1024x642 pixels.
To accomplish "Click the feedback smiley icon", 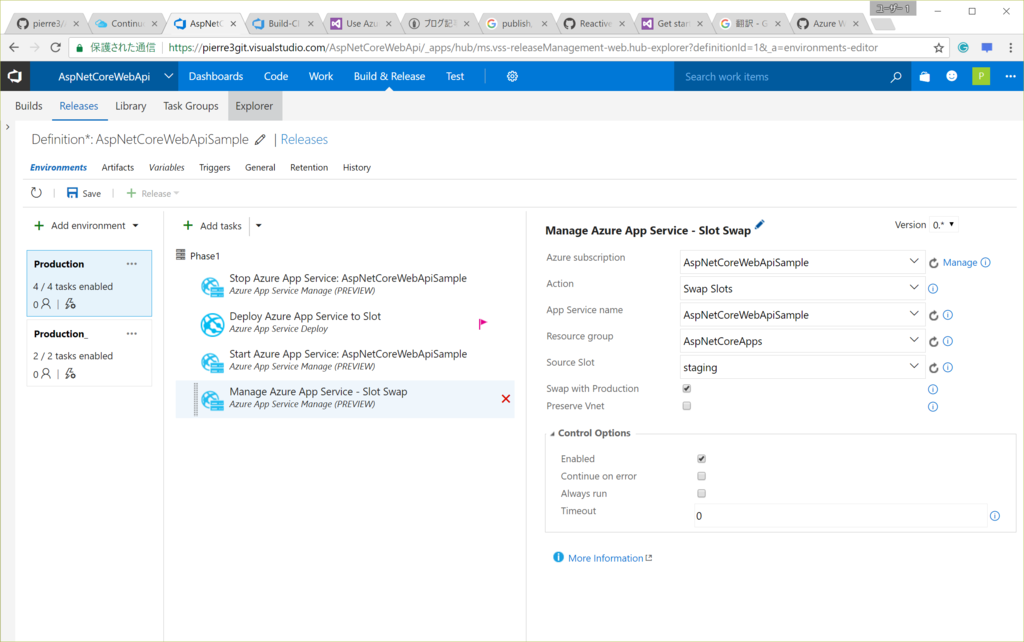I will (952, 76).
